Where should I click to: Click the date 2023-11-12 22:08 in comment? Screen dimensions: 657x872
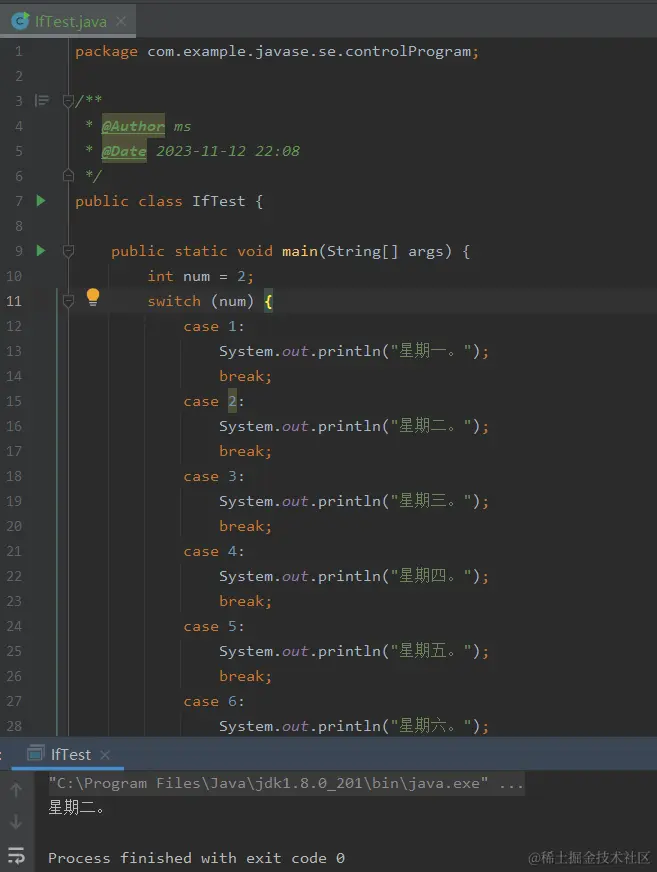click(228, 151)
